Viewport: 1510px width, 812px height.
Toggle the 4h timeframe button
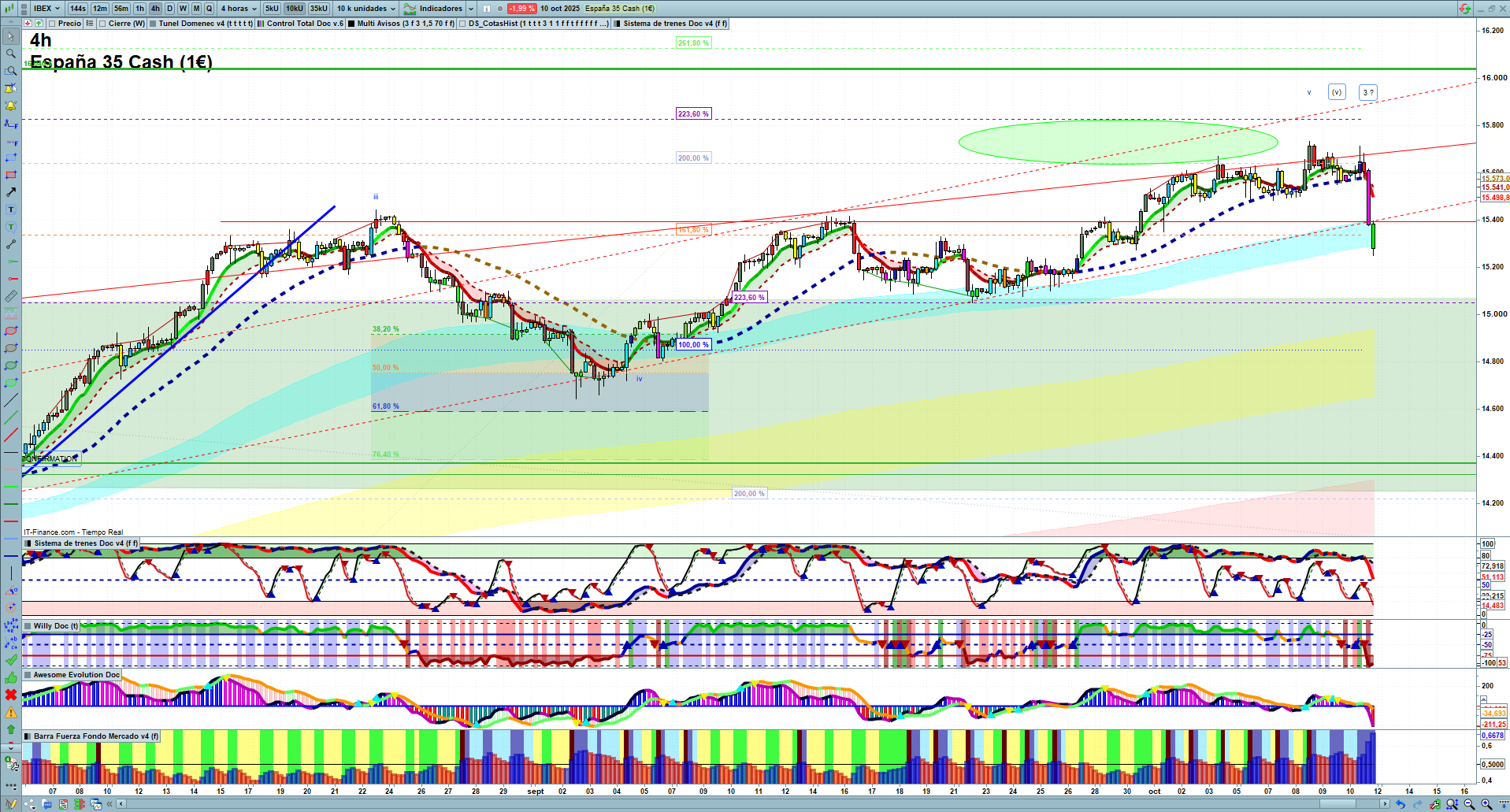155,9
